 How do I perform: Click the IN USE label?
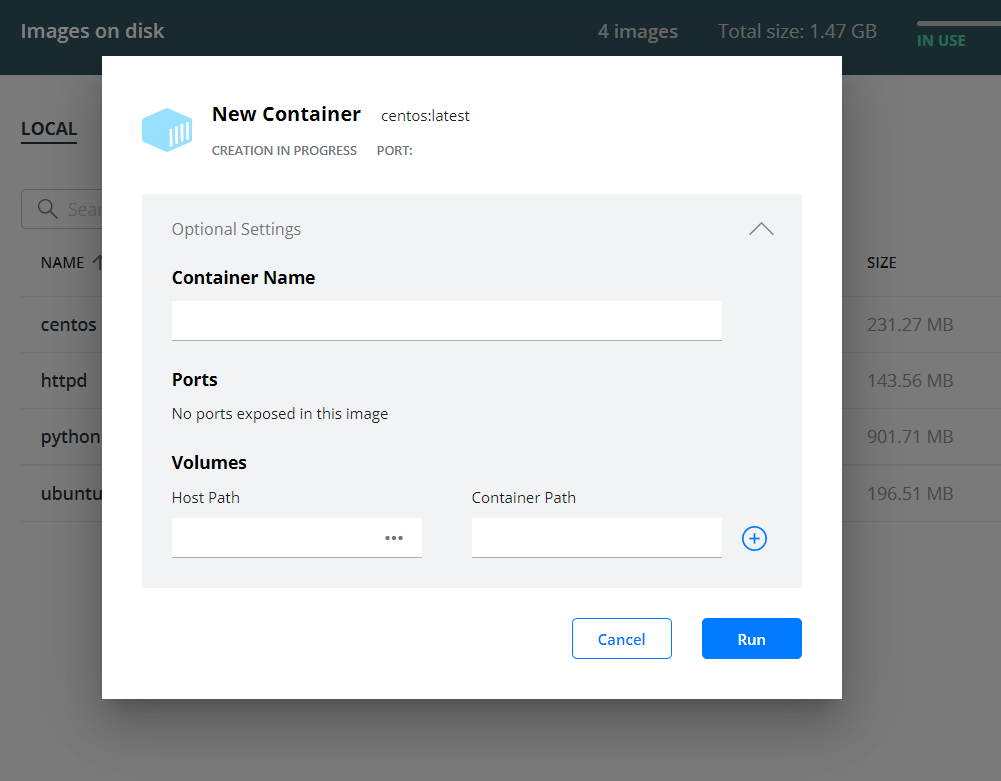click(x=941, y=40)
